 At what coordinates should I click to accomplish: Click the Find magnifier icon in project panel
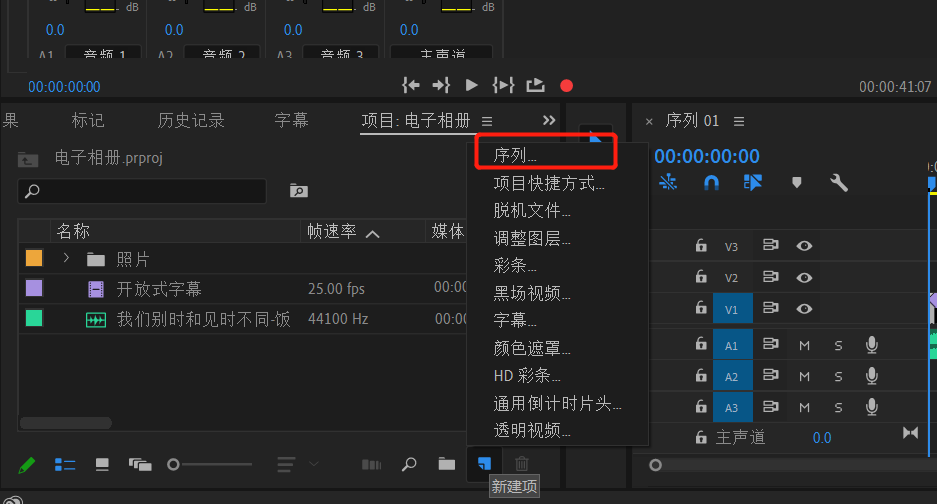click(x=409, y=464)
